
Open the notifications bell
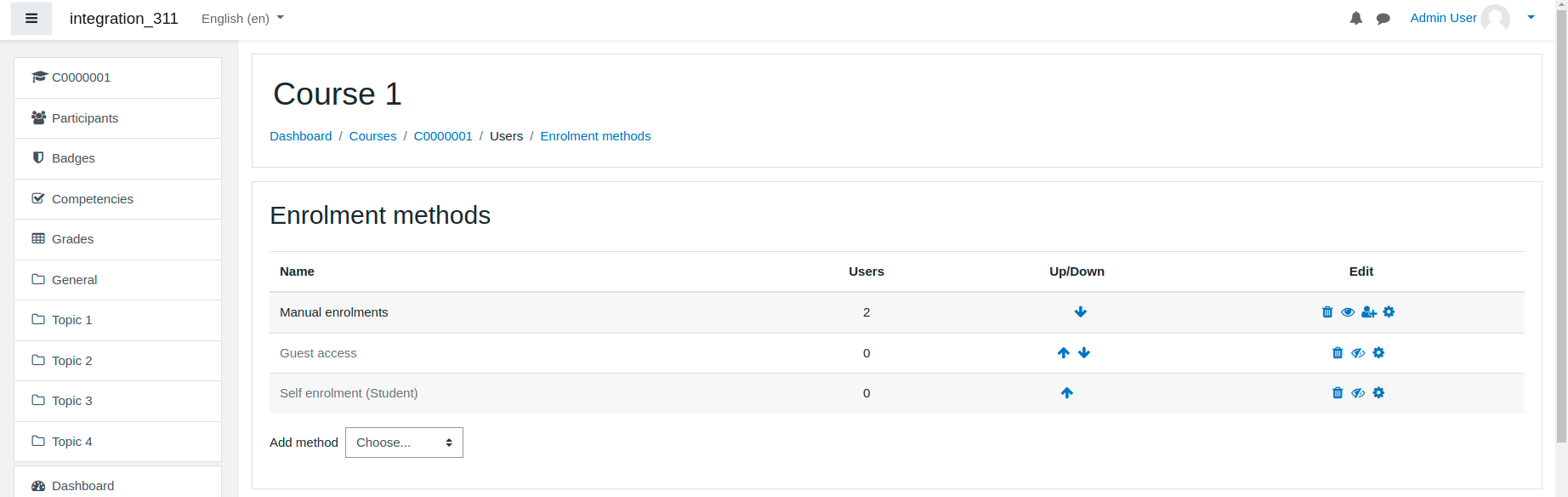point(1356,19)
